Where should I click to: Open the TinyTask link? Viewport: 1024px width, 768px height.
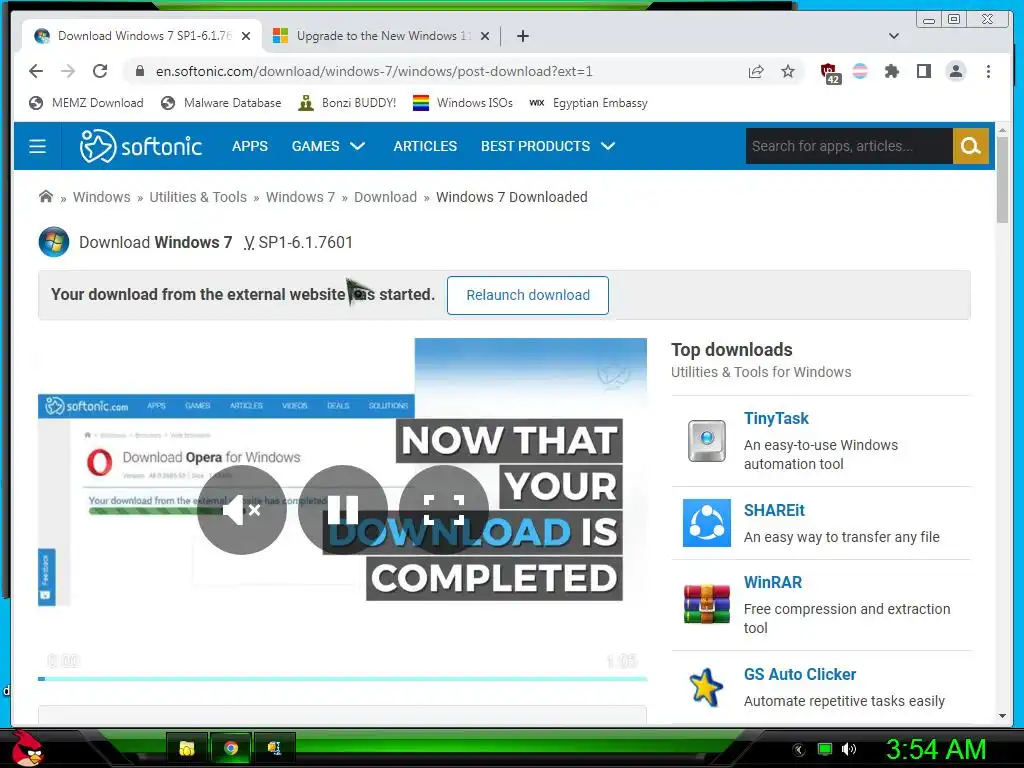(x=776, y=418)
